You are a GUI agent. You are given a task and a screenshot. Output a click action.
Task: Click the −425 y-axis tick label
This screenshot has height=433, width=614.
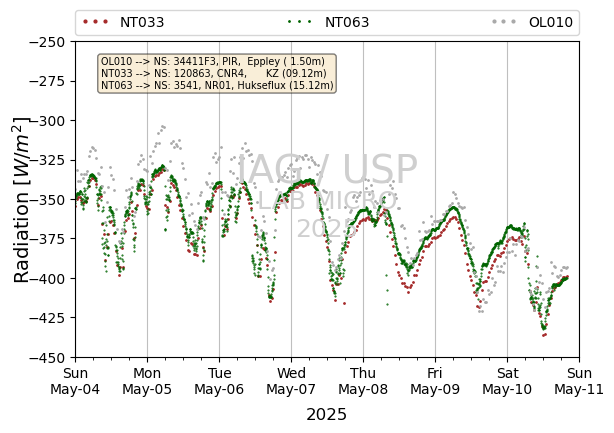(47, 318)
